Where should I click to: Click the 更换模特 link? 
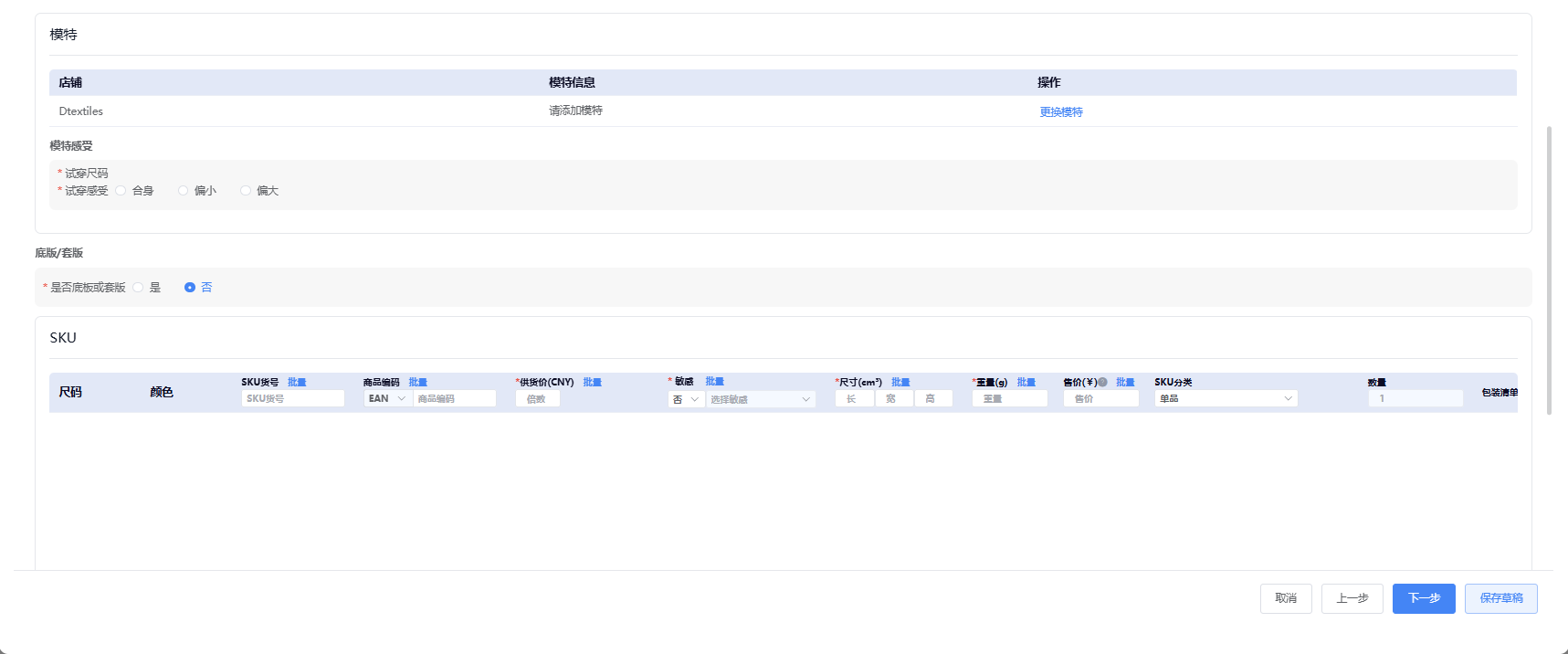coord(1060,112)
